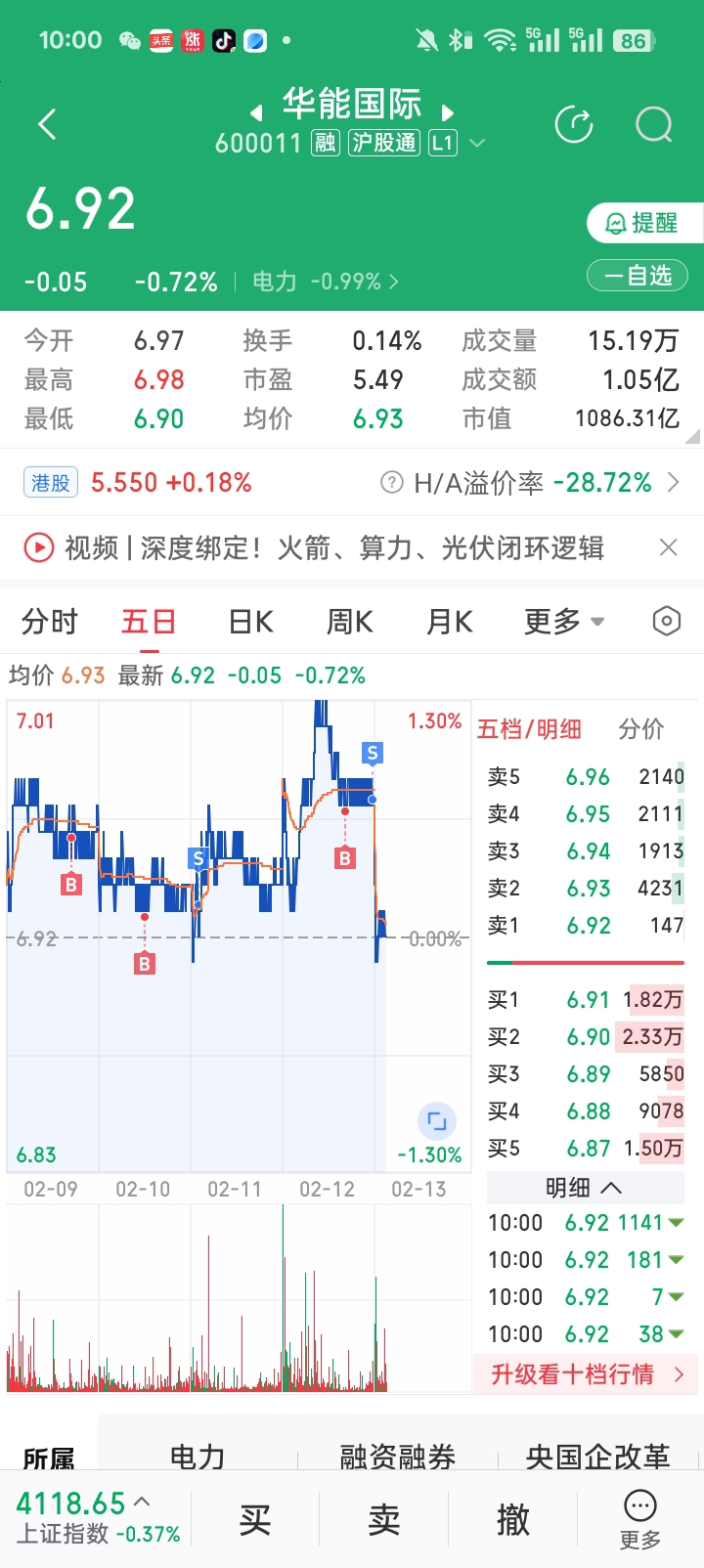
Task: Tap TikTok icon in status bar
Action: tap(224, 40)
